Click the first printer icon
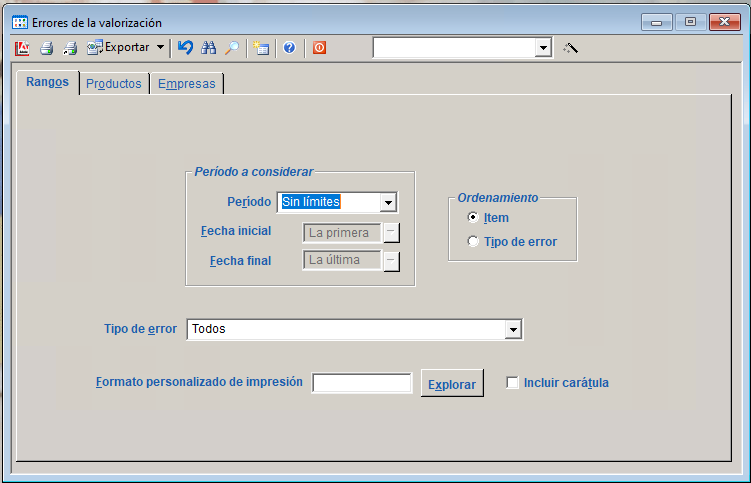Image resolution: width=751 pixels, height=483 pixels. (x=46, y=47)
